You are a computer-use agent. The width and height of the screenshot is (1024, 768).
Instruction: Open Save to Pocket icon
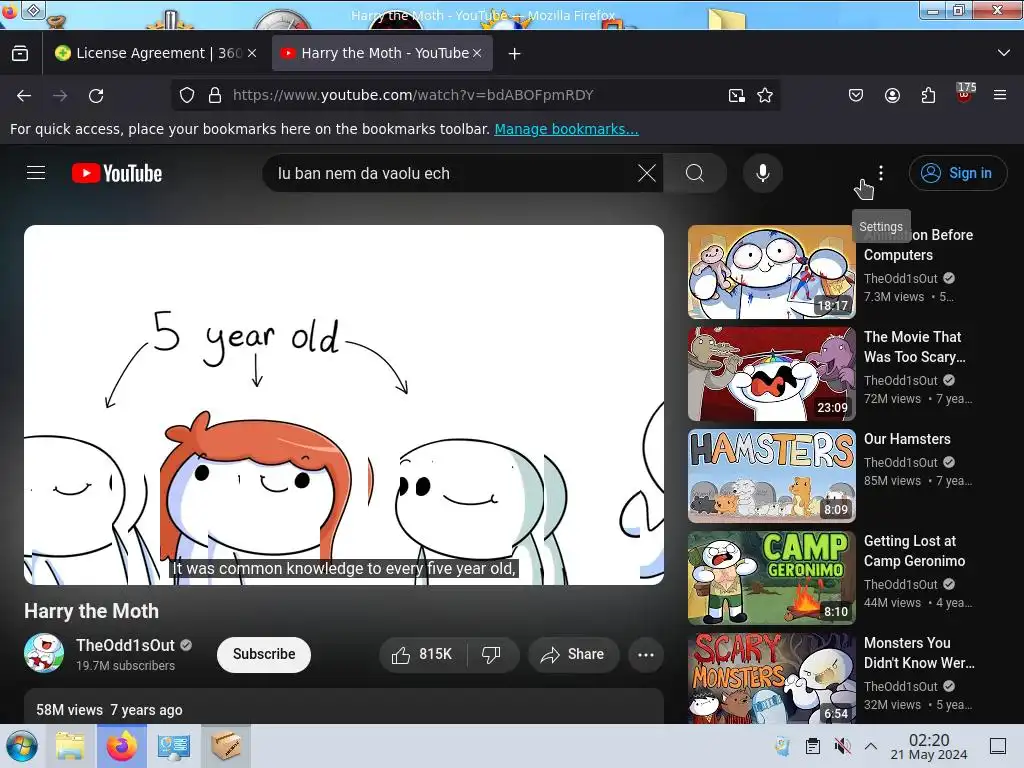856,95
